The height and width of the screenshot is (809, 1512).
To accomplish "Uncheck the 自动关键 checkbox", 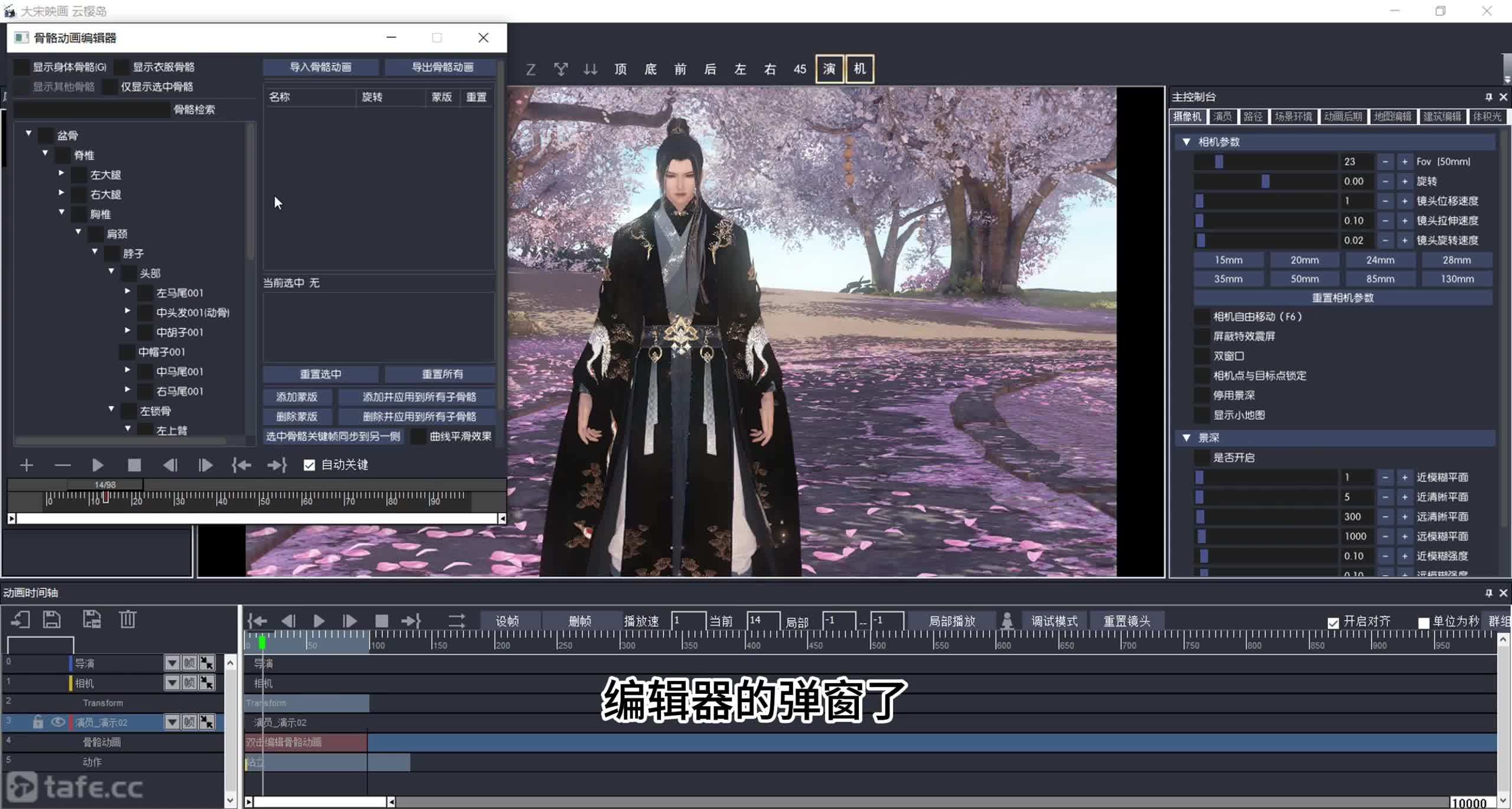I will tap(309, 465).
